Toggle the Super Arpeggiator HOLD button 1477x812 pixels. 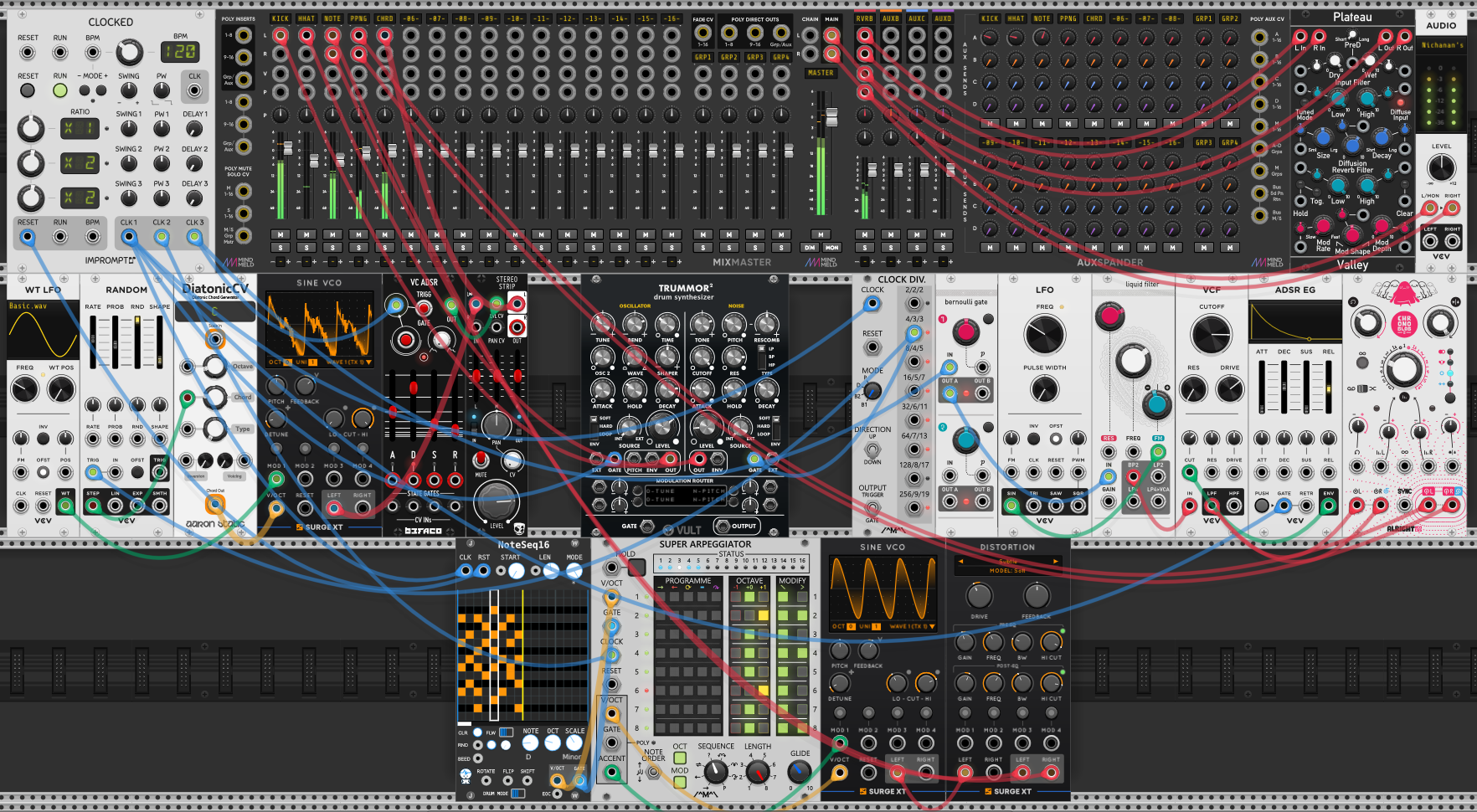point(636,568)
